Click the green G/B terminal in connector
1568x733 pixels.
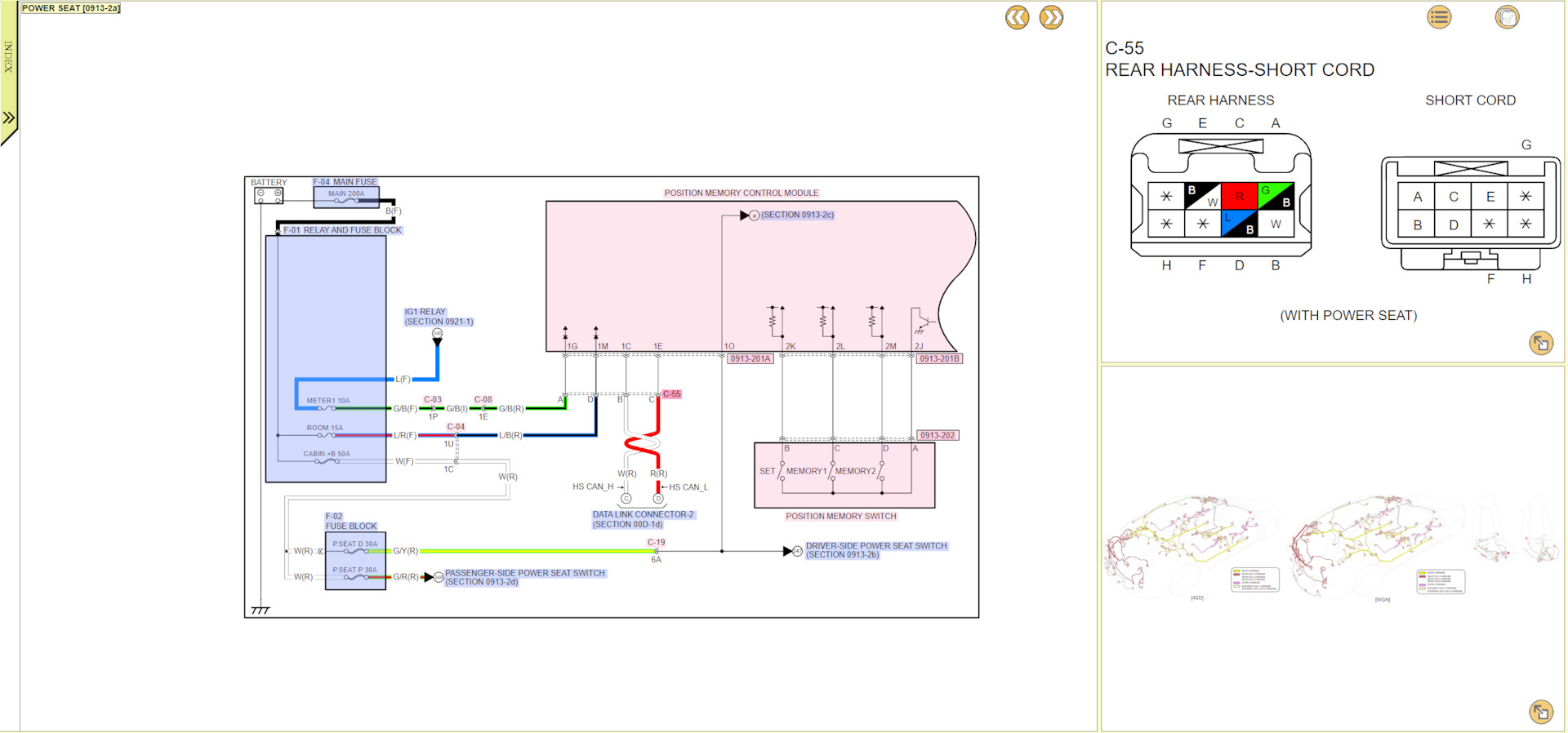click(1276, 197)
